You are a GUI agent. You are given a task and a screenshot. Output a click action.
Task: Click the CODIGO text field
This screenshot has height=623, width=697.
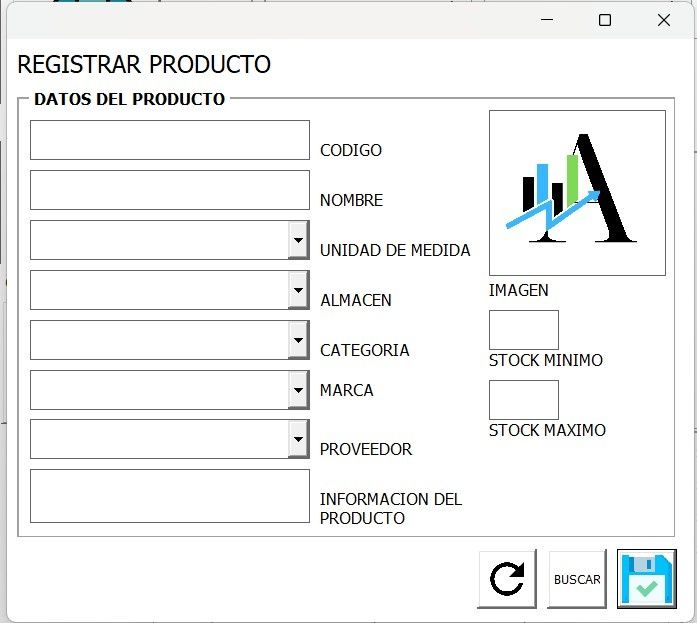pos(170,140)
